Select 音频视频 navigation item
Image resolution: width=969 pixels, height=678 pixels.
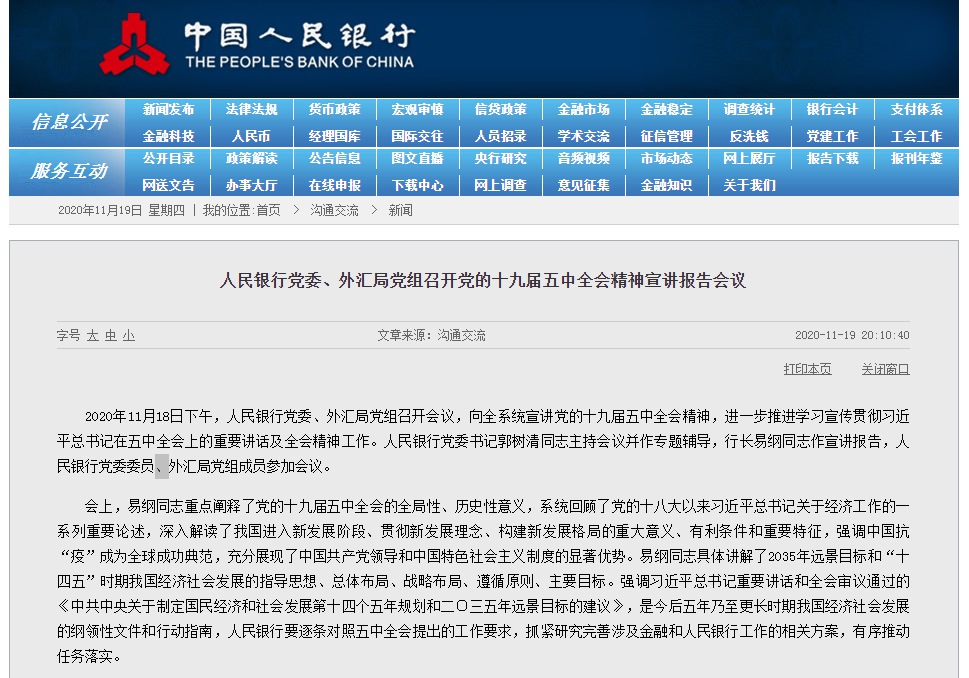tap(583, 158)
